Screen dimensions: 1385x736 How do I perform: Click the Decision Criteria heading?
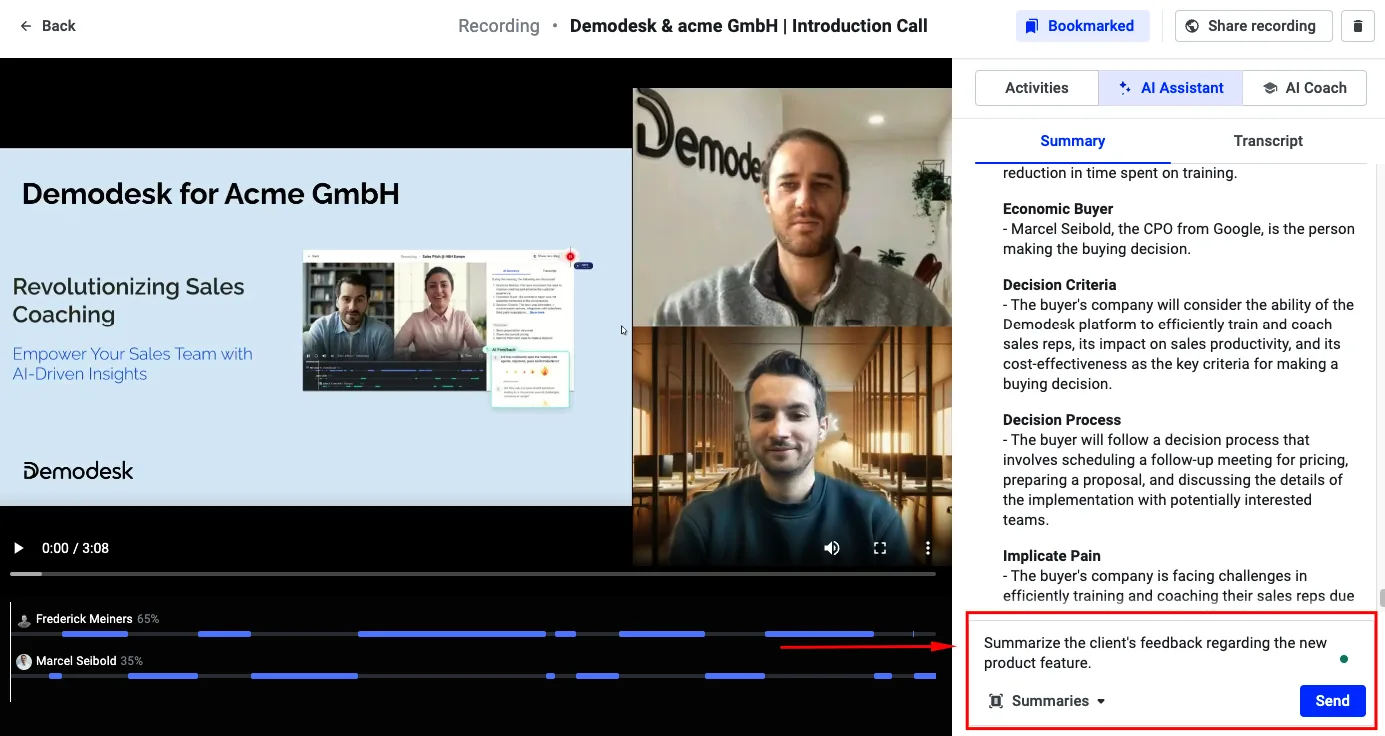1059,285
